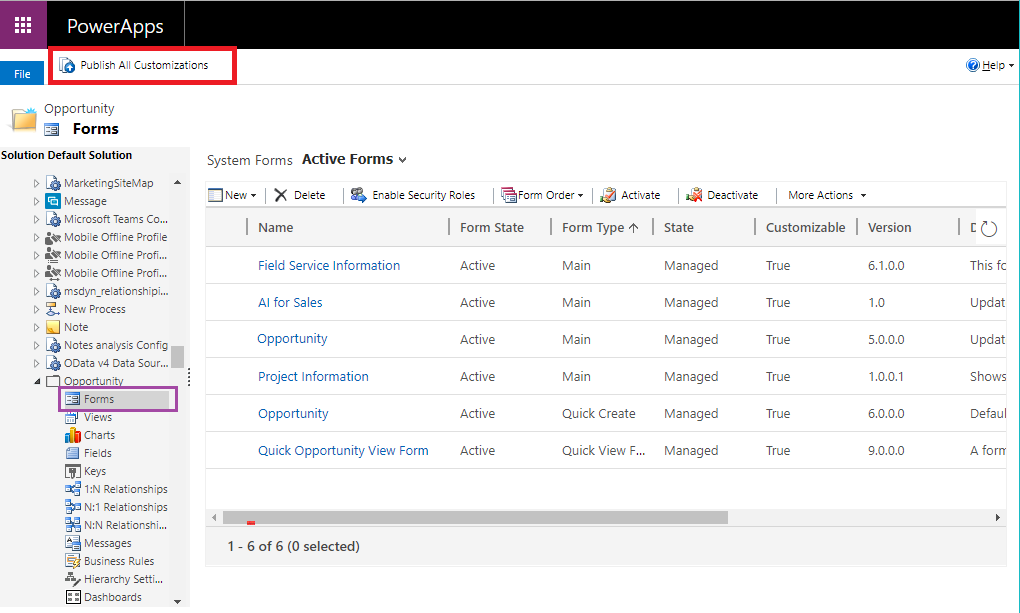
Task: Click the grid's scroll left arrow
Action: 214,518
